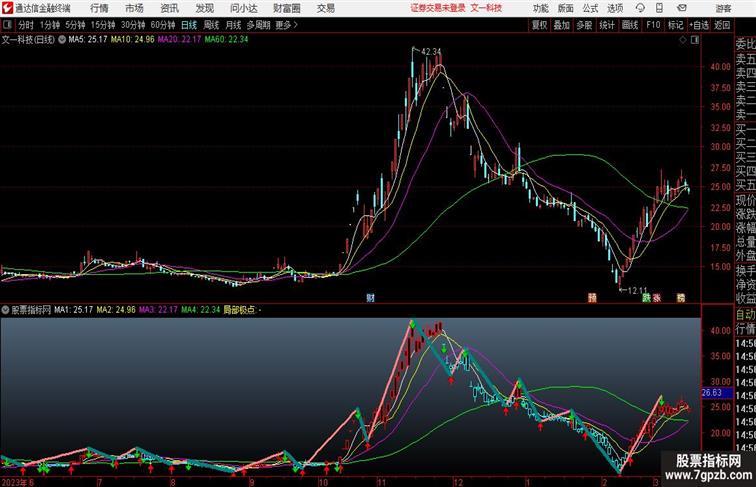Screen dimensions: 756x487
Task: Click the MA20: 22.17 indicator value
Action: pyautogui.click(x=179, y=40)
